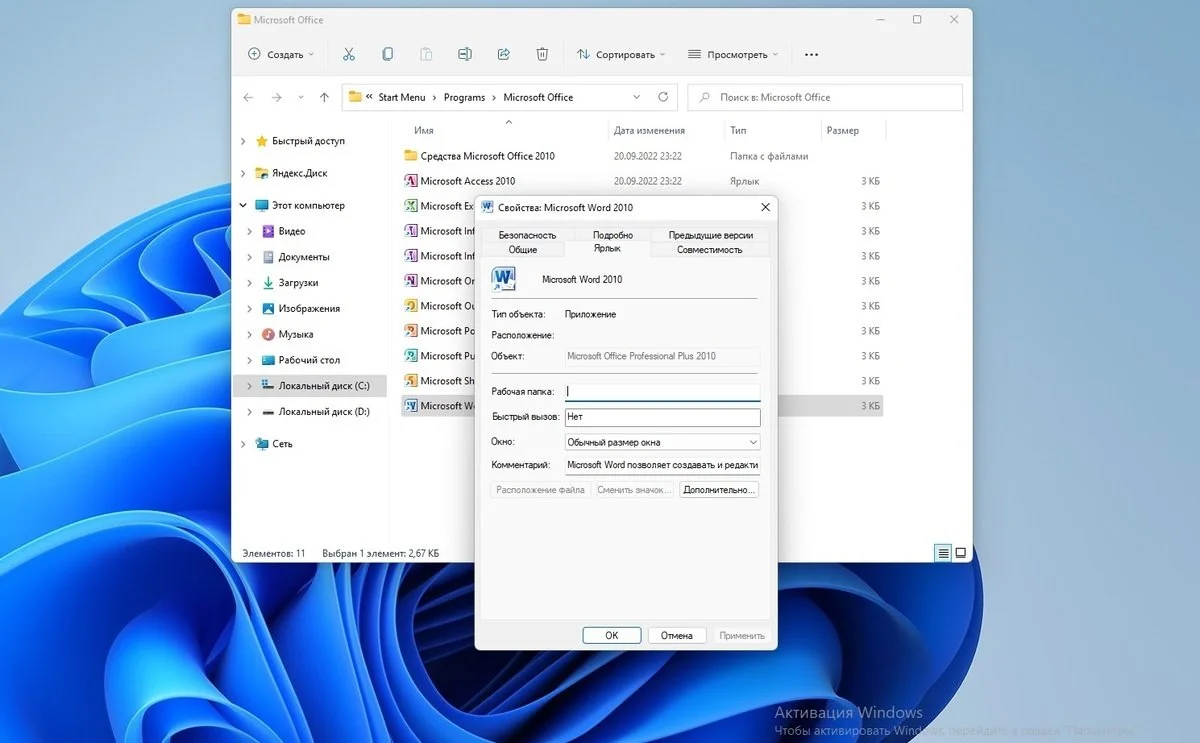Click the Copy icon in Explorer toolbar

[388, 54]
